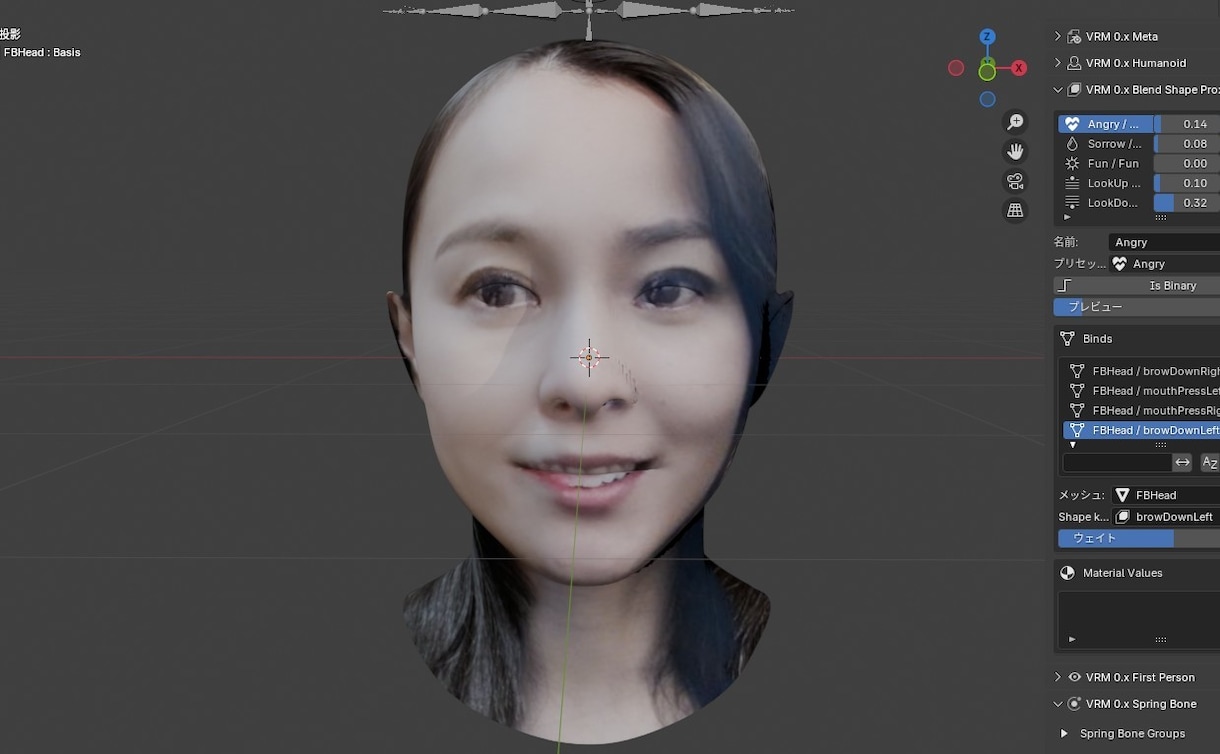Image resolution: width=1220 pixels, height=754 pixels.
Task: Click the 名前 Angry name field
Action: (x=1164, y=242)
